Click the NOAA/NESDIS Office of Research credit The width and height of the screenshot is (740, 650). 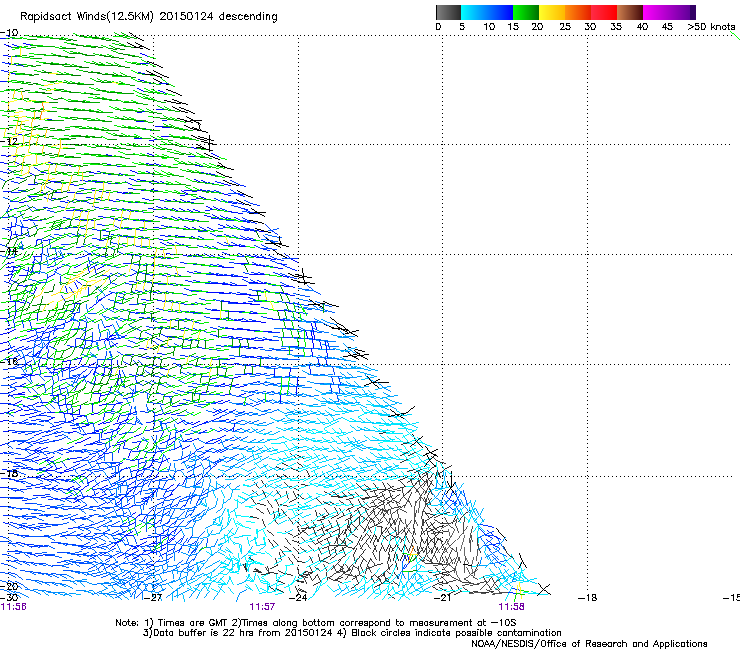coord(589,644)
